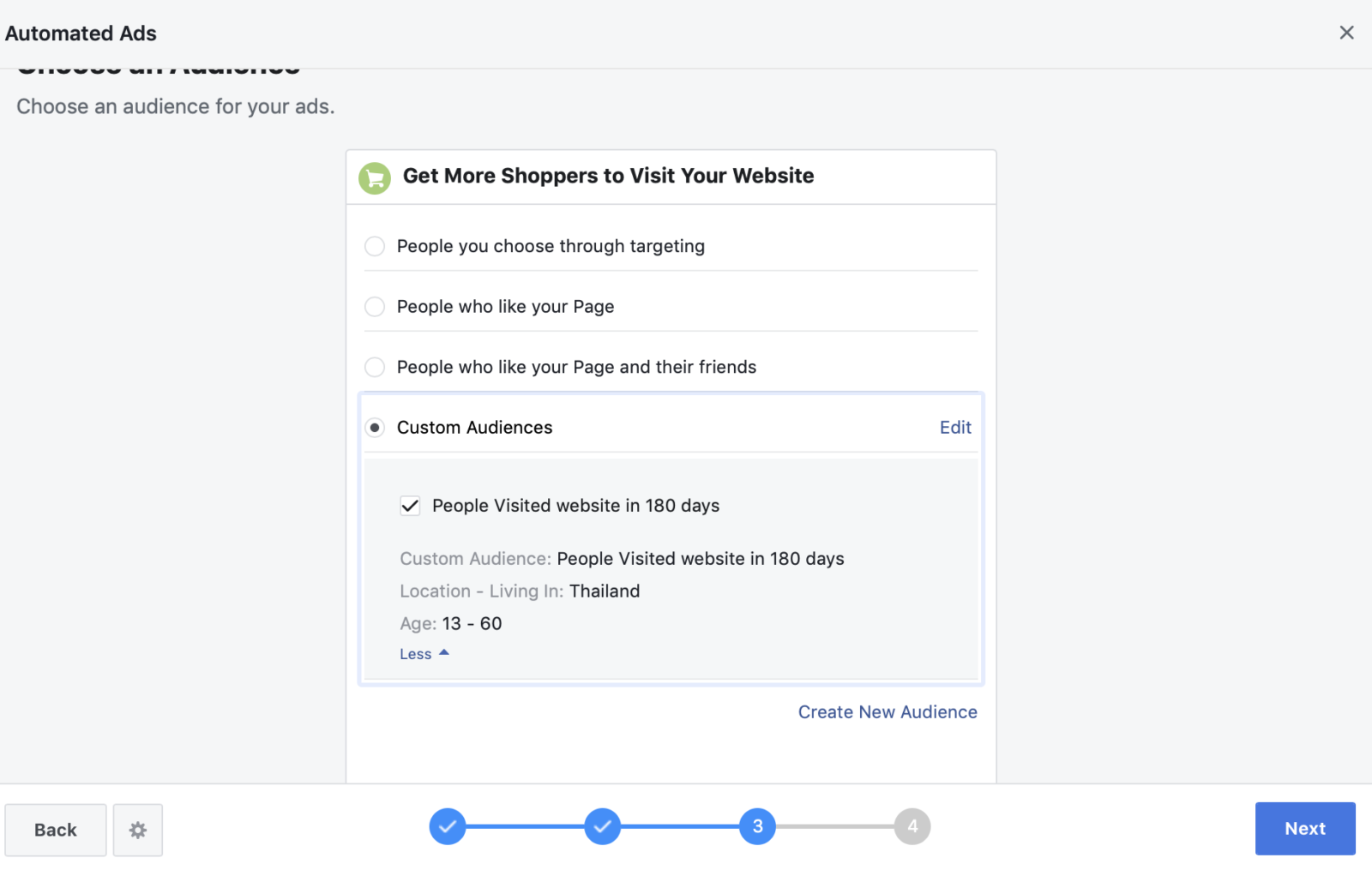The image size is (1372, 870).
Task: Click the Create New Audience link
Action: pyautogui.click(x=888, y=712)
